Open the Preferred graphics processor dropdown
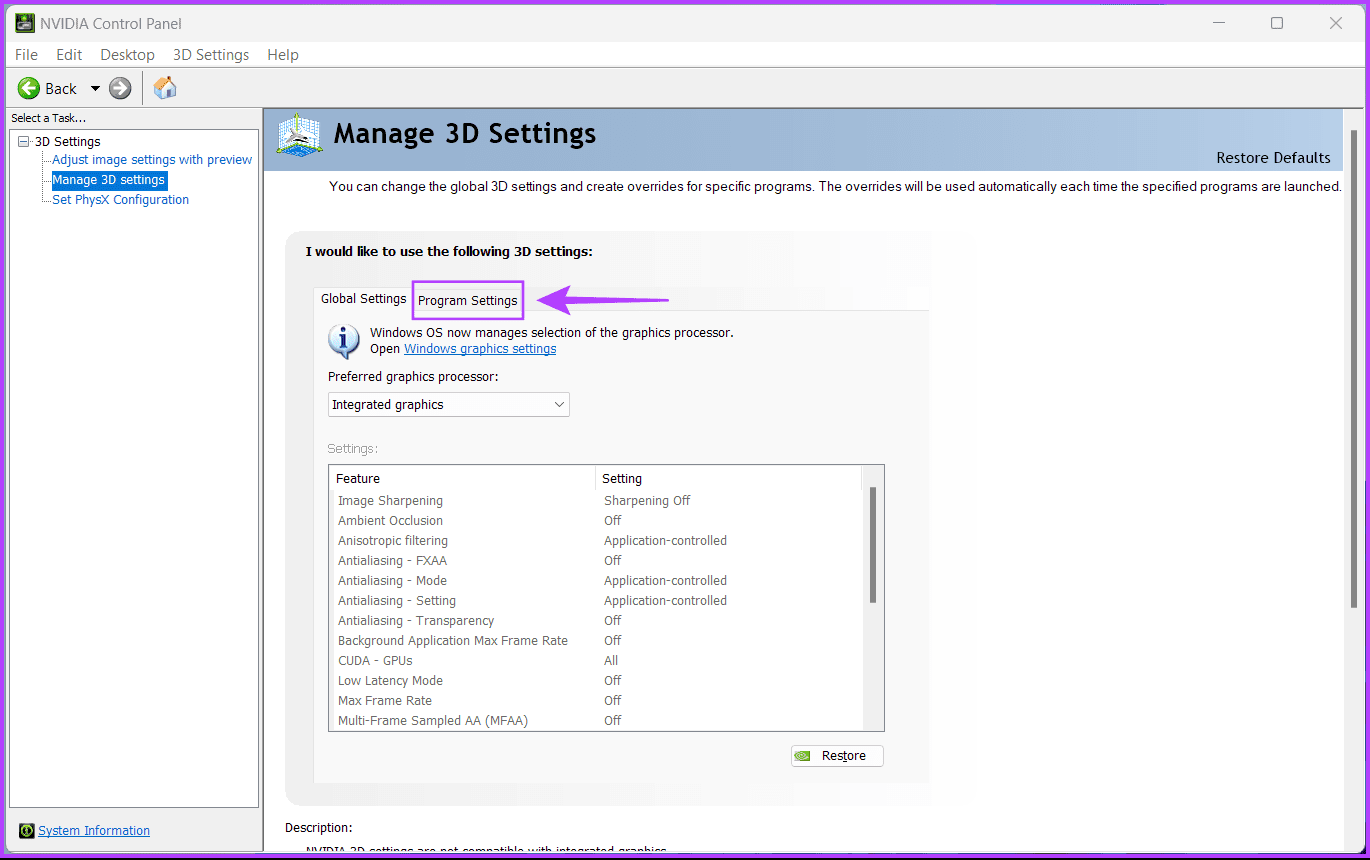The height and width of the screenshot is (860, 1370). (449, 404)
